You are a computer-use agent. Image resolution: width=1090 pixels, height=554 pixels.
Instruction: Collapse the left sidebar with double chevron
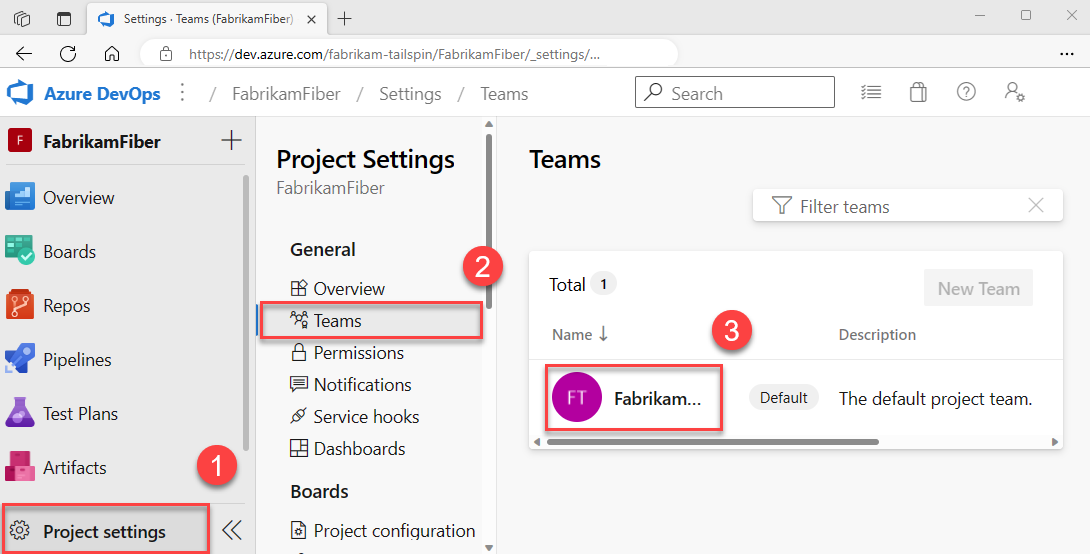232,530
